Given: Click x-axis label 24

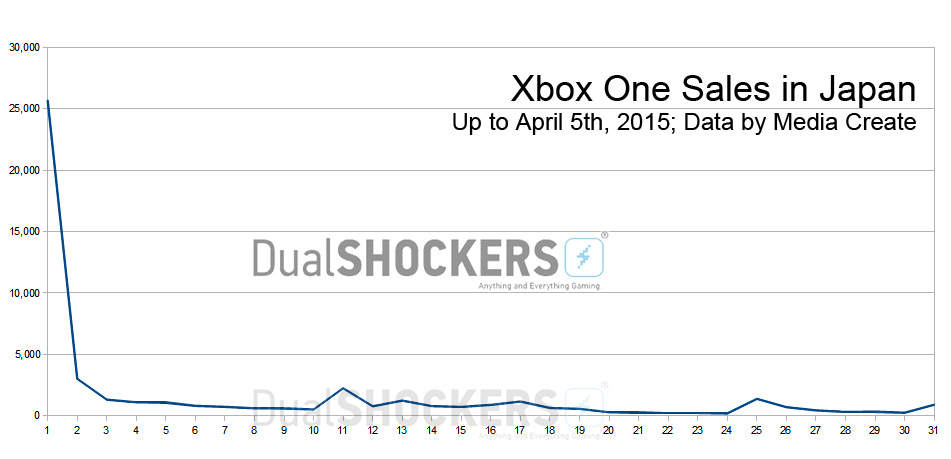Looking at the screenshot, I should tap(727, 429).
